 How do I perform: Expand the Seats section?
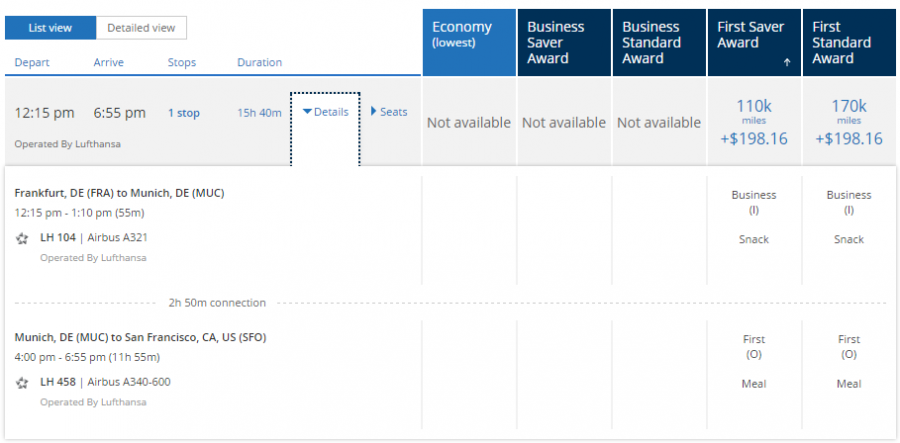tap(389, 112)
